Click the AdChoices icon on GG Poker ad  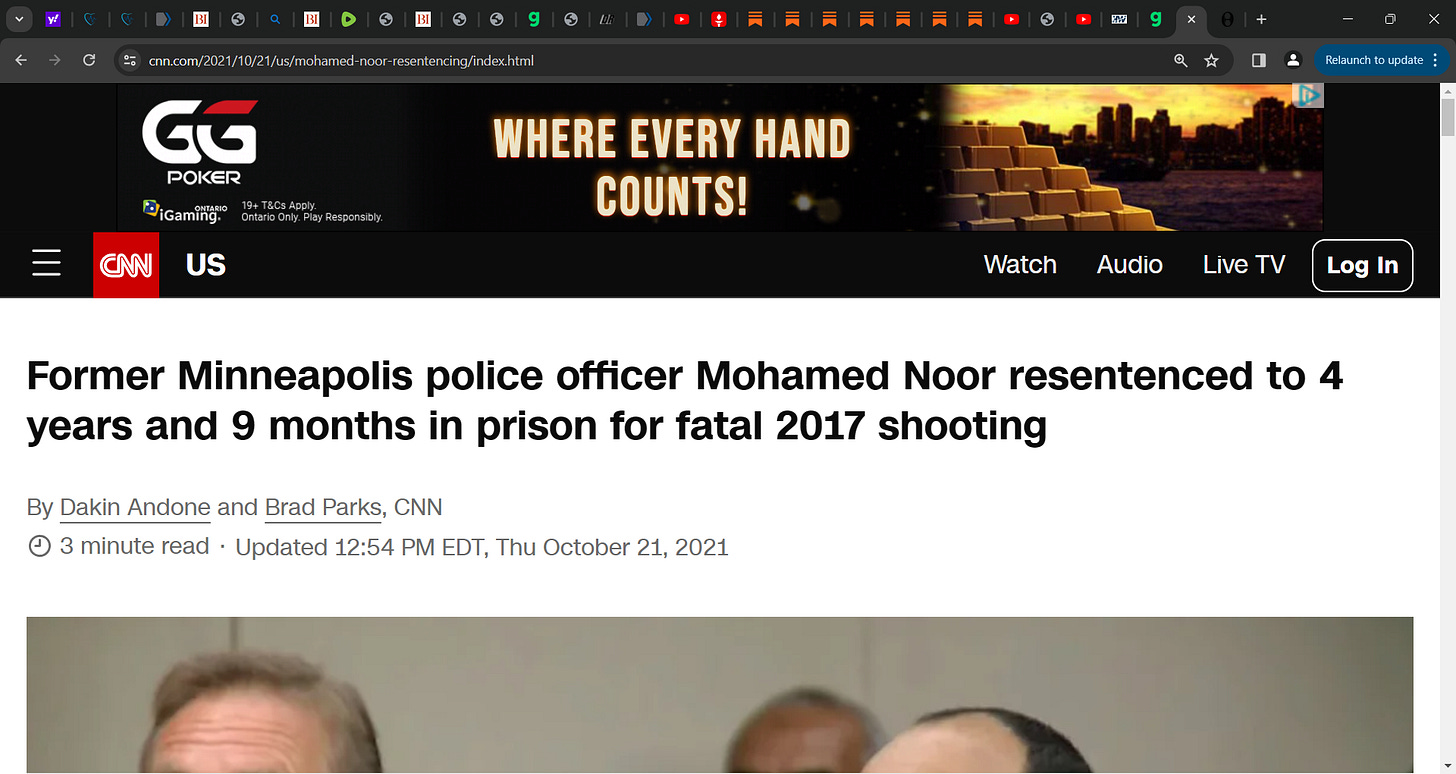click(x=1309, y=95)
